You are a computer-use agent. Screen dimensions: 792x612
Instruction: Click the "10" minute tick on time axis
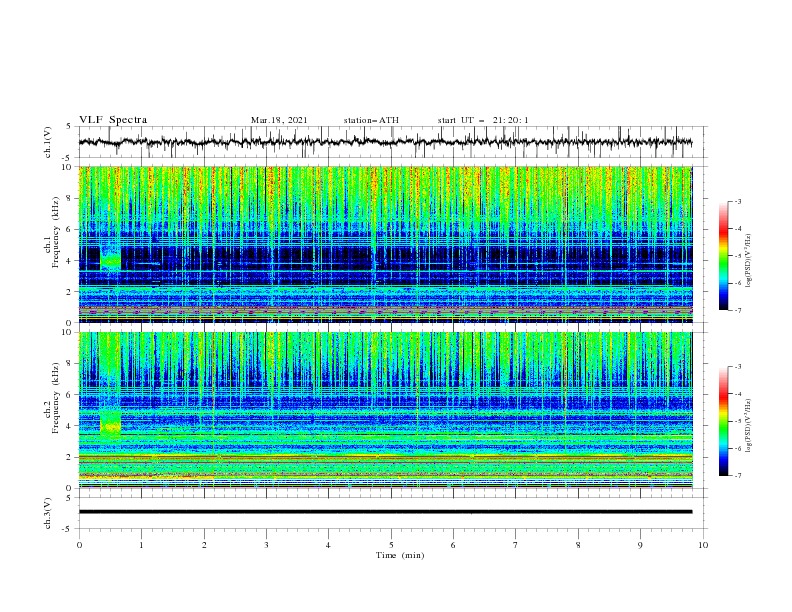coord(703,545)
